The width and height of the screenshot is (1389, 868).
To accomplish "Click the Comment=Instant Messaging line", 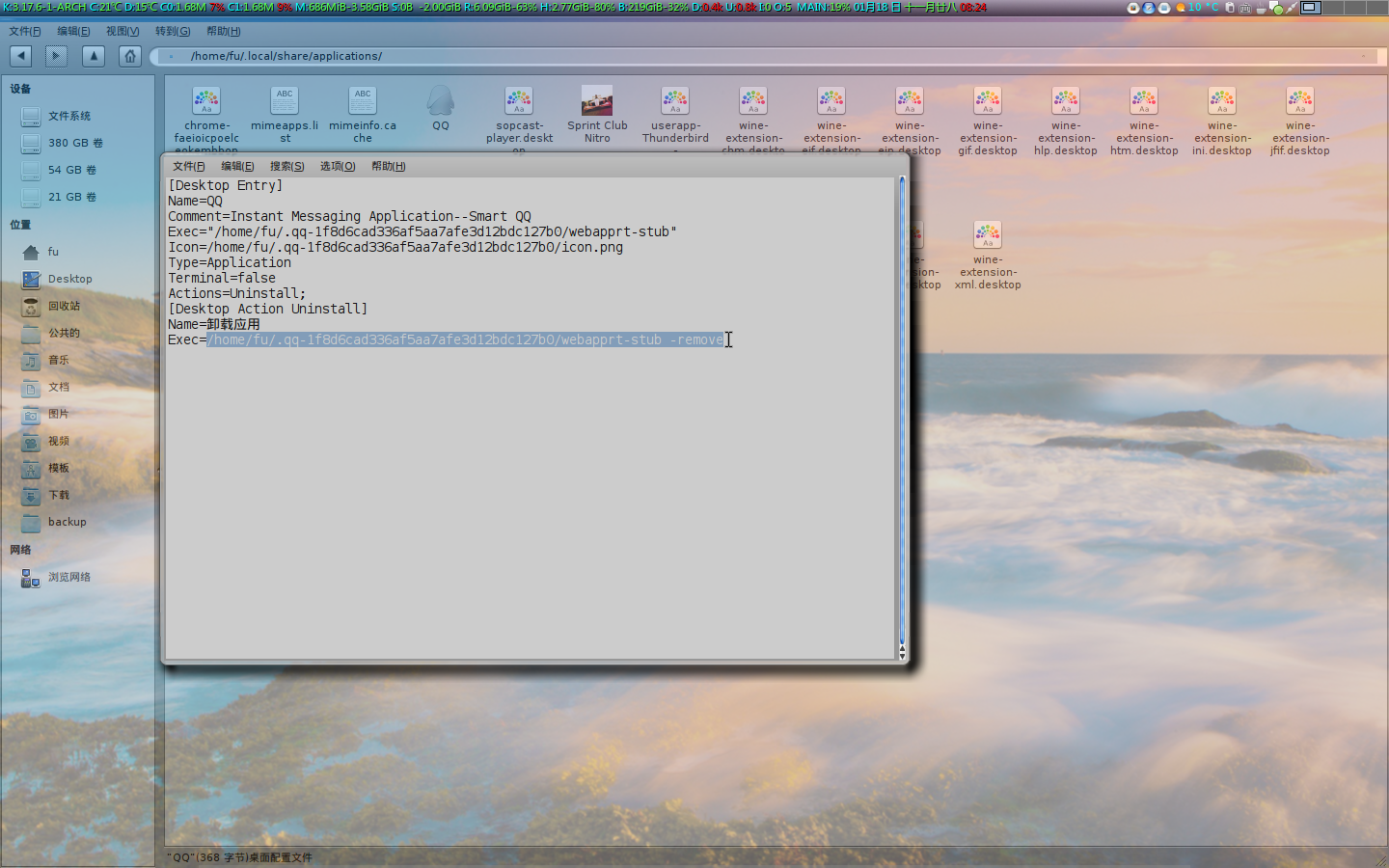I will click(349, 216).
